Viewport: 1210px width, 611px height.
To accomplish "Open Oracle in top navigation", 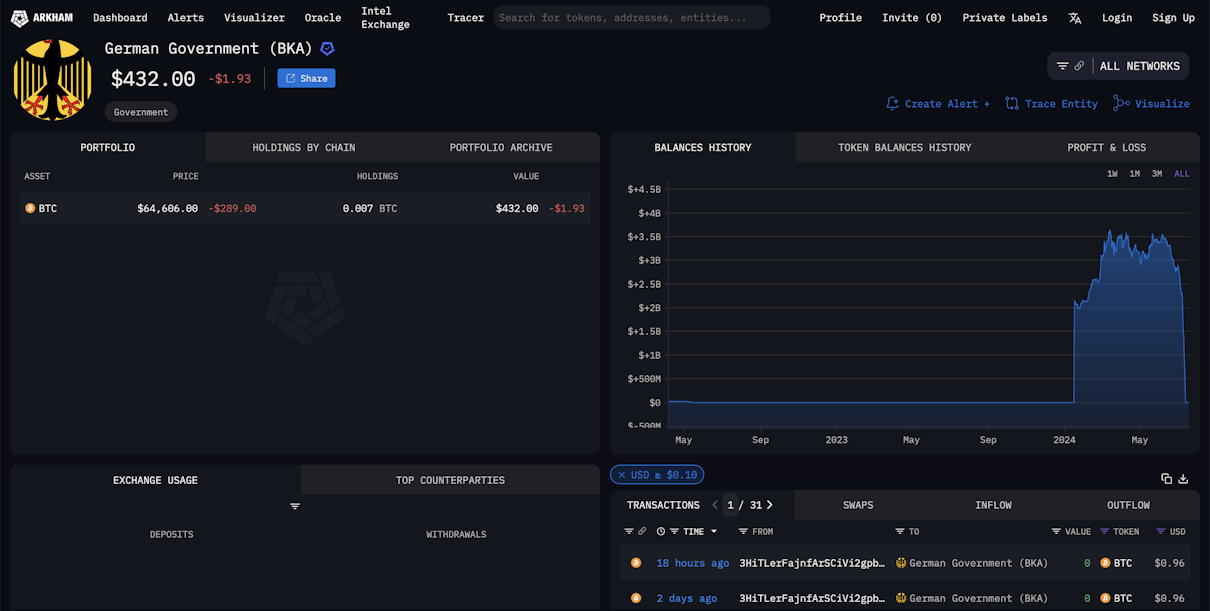I will [x=323, y=18].
